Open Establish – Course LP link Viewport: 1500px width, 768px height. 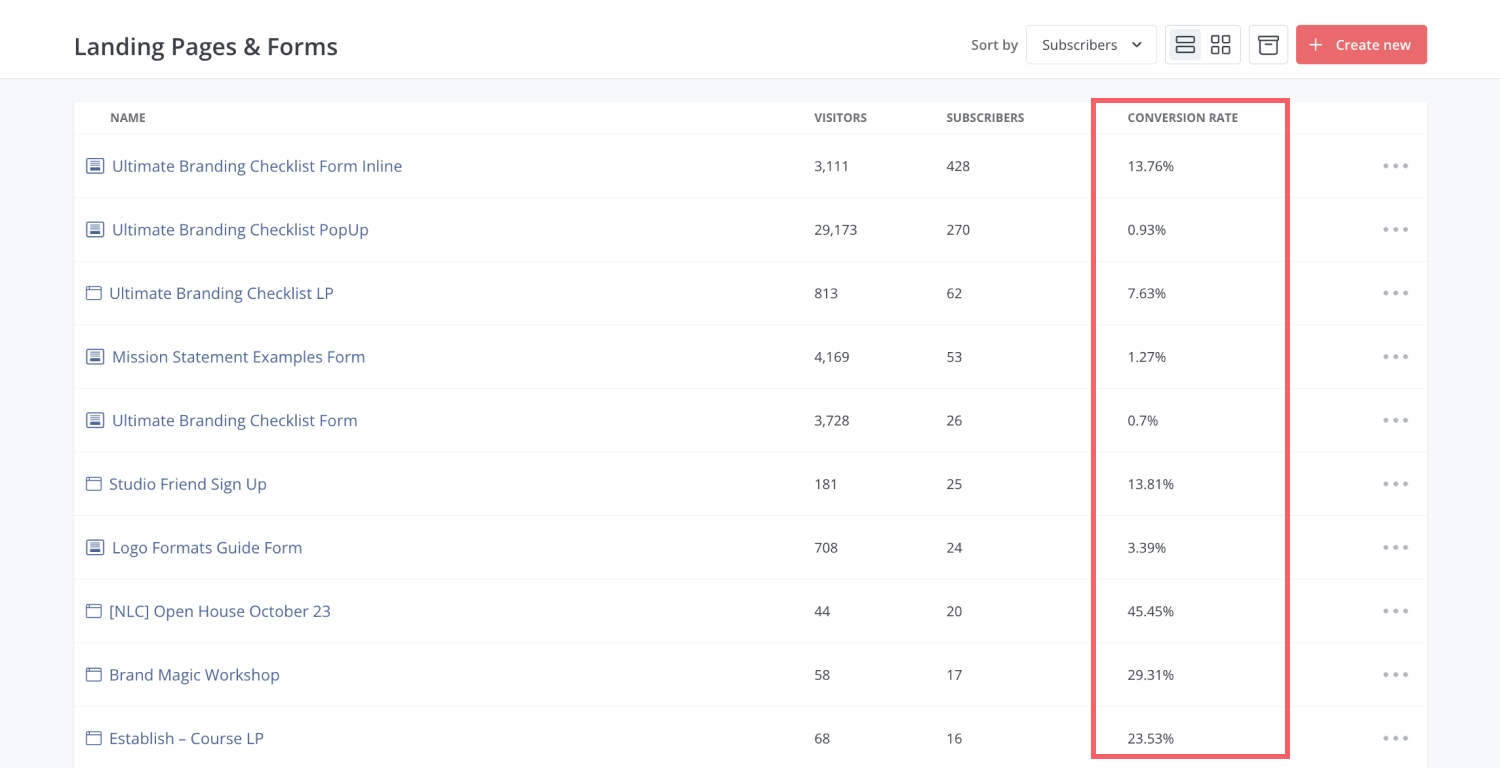(186, 739)
